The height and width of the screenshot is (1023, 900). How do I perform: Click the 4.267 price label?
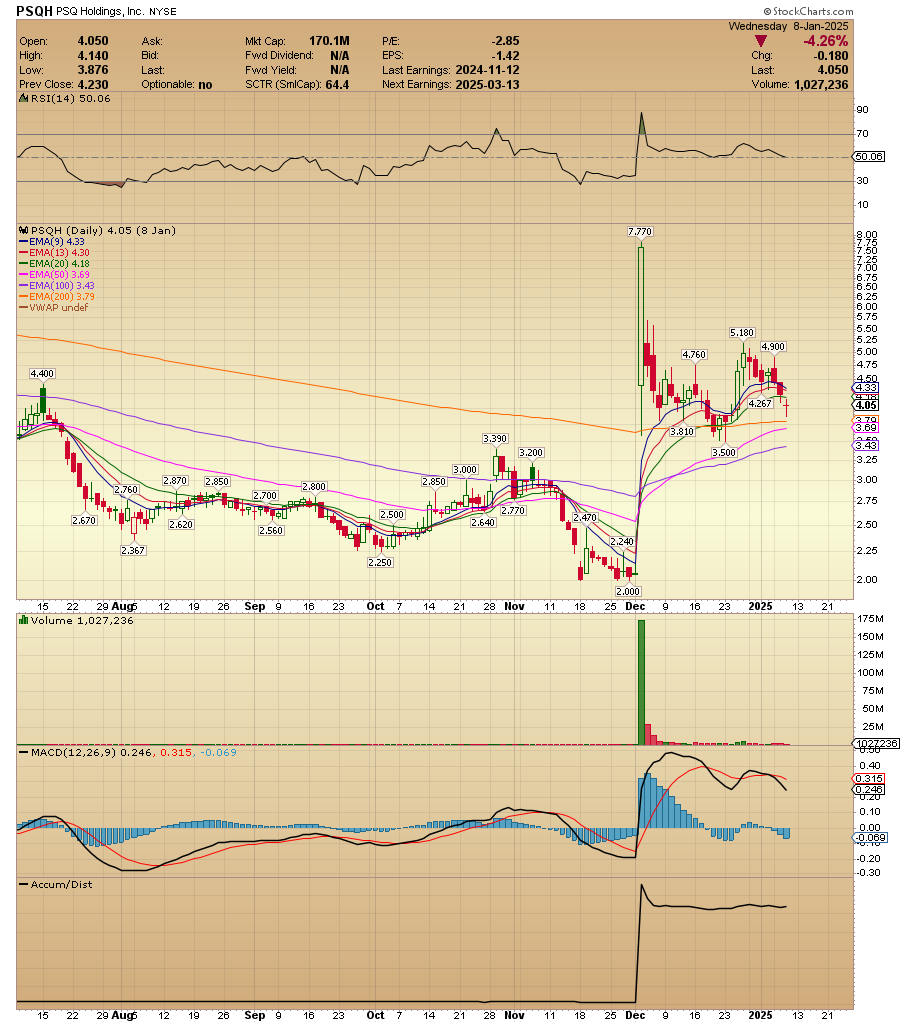click(760, 404)
